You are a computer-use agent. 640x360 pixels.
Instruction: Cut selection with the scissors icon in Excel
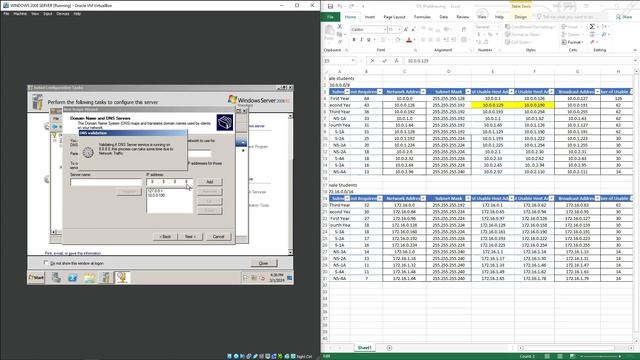click(339, 27)
